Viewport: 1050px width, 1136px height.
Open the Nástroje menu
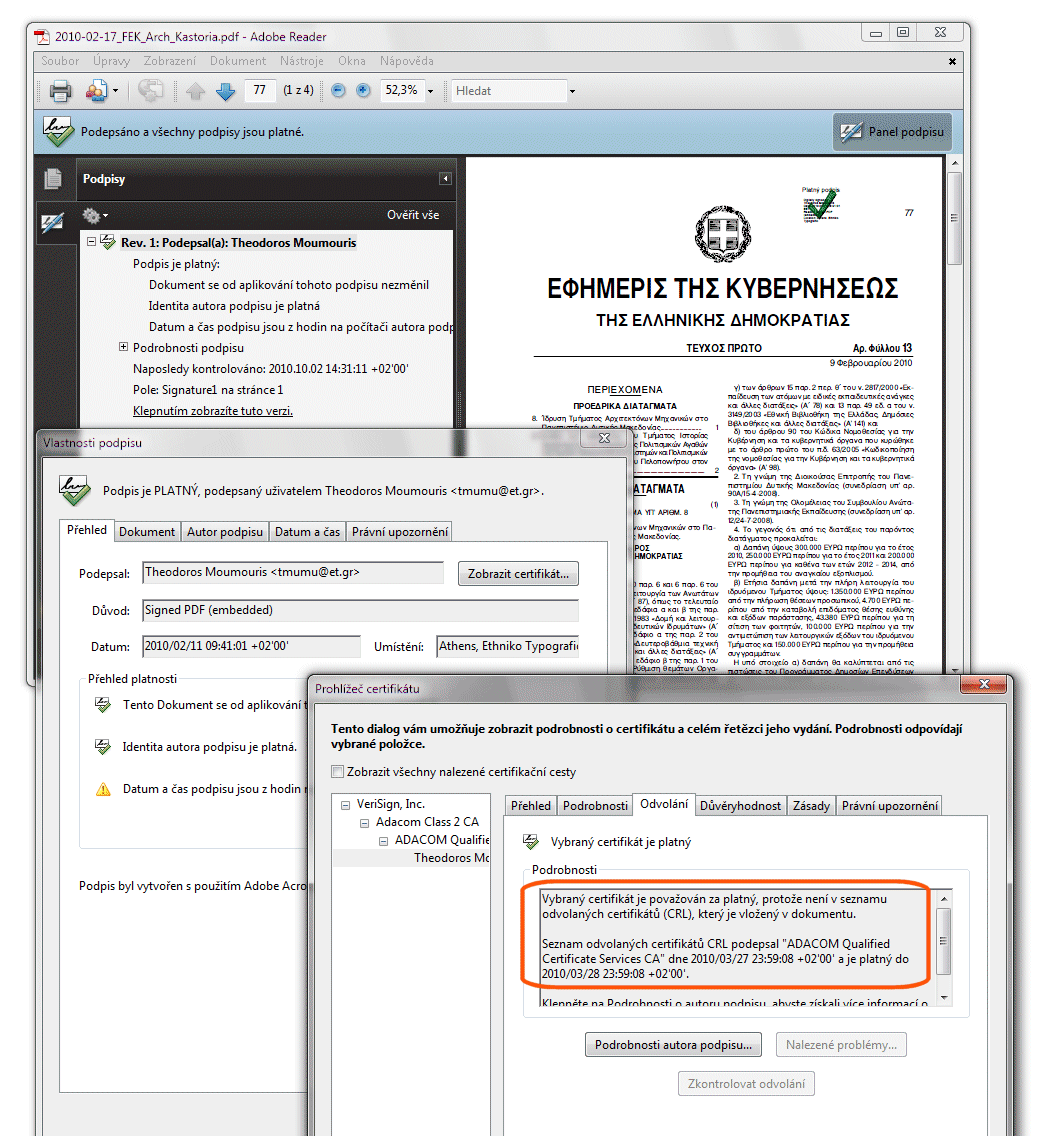coord(301,62)
